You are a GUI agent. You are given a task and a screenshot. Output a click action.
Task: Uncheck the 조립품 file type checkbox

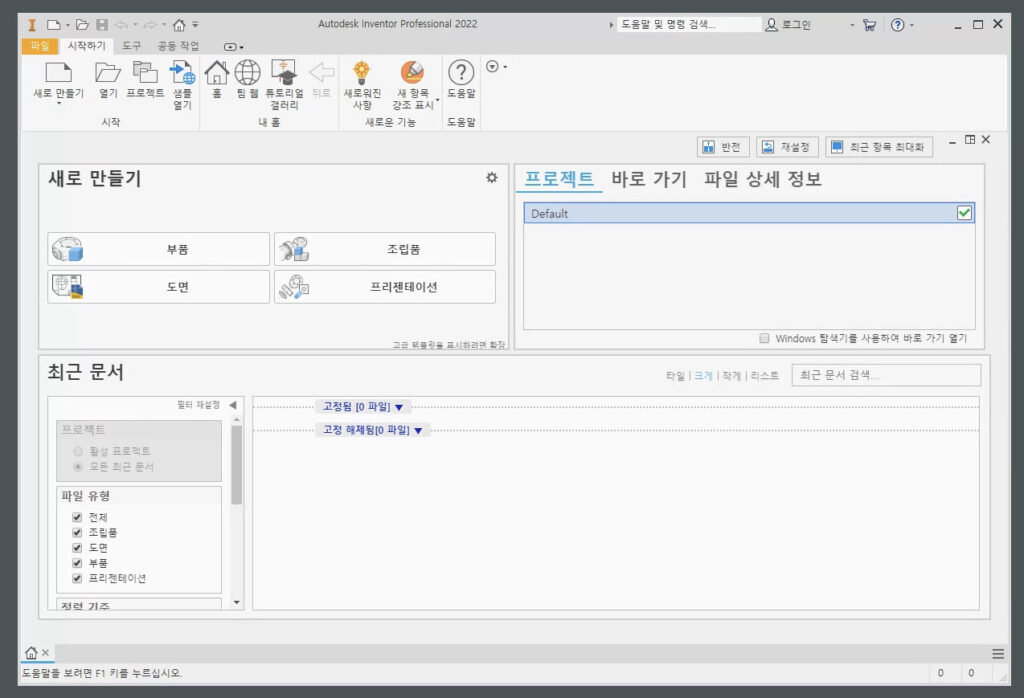coord(77,532)
